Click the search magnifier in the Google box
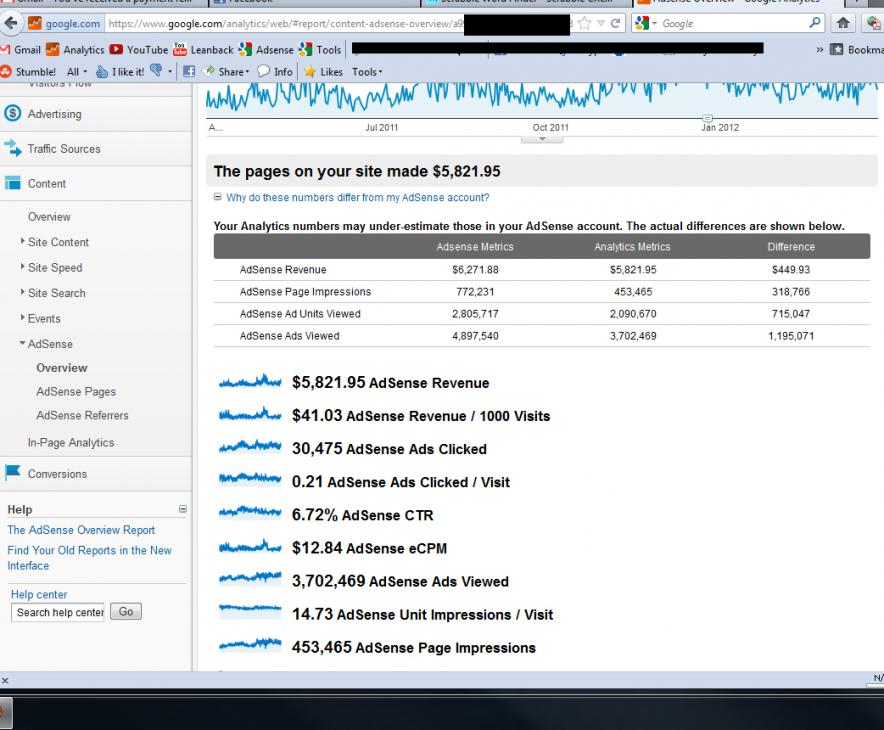This screenshot has height=730, width=884. (x=815, y=23)
